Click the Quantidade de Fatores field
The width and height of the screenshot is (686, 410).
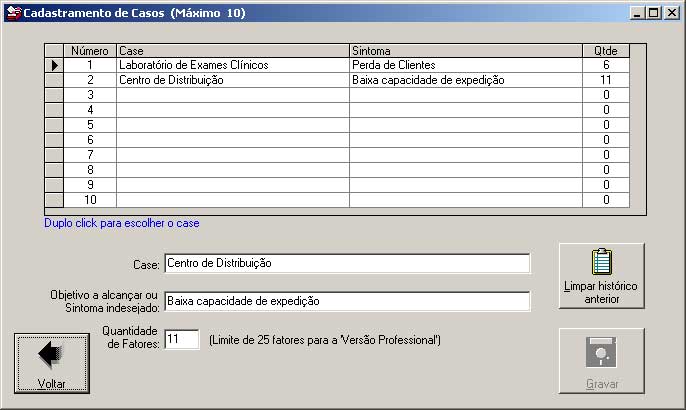click(181, 340)
